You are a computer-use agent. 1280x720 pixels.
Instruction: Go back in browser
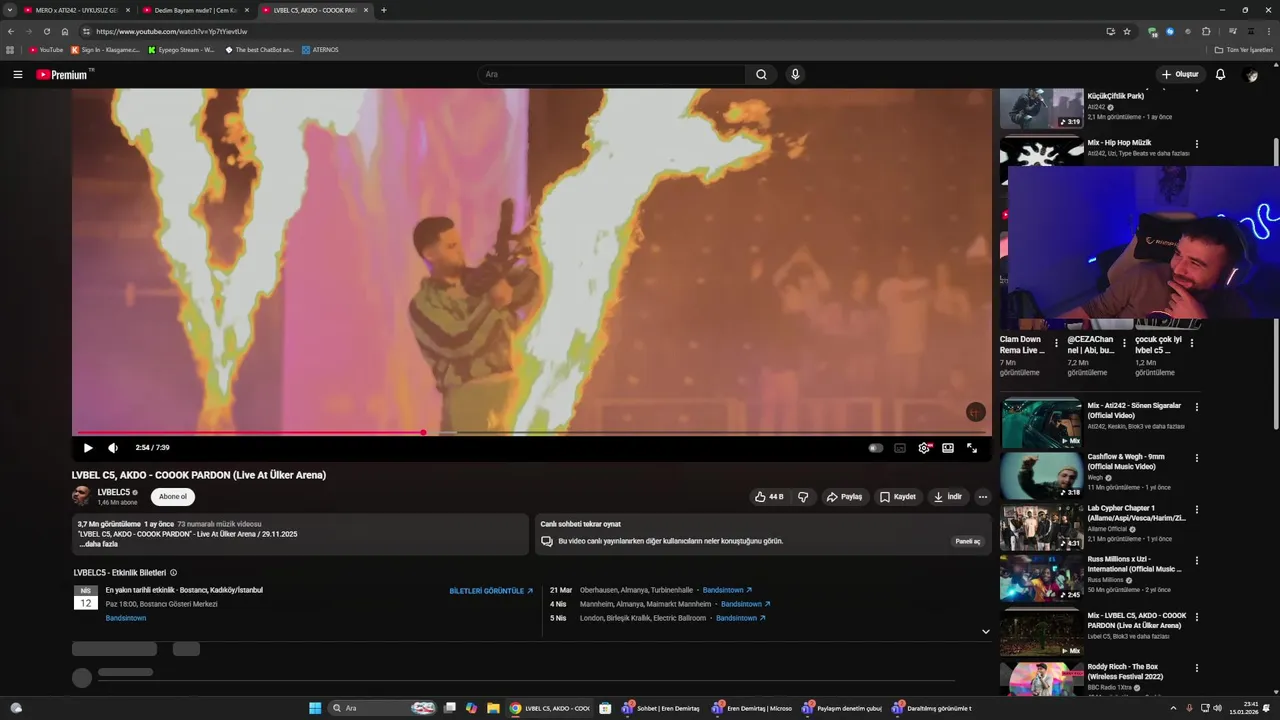[x=10, y=31]
